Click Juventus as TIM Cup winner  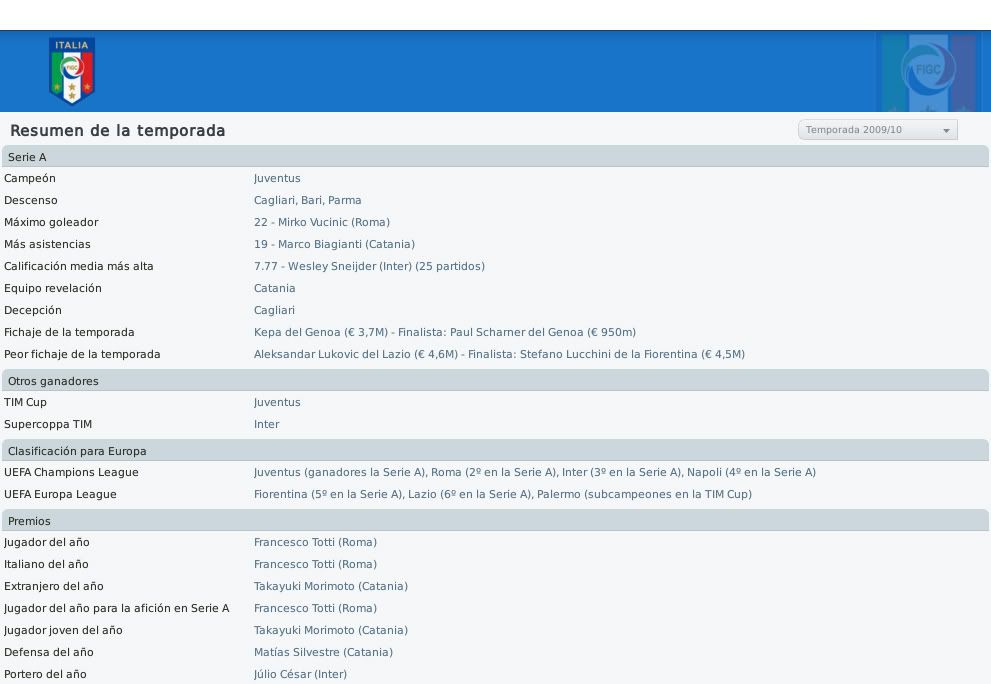(x=277, y=402)
